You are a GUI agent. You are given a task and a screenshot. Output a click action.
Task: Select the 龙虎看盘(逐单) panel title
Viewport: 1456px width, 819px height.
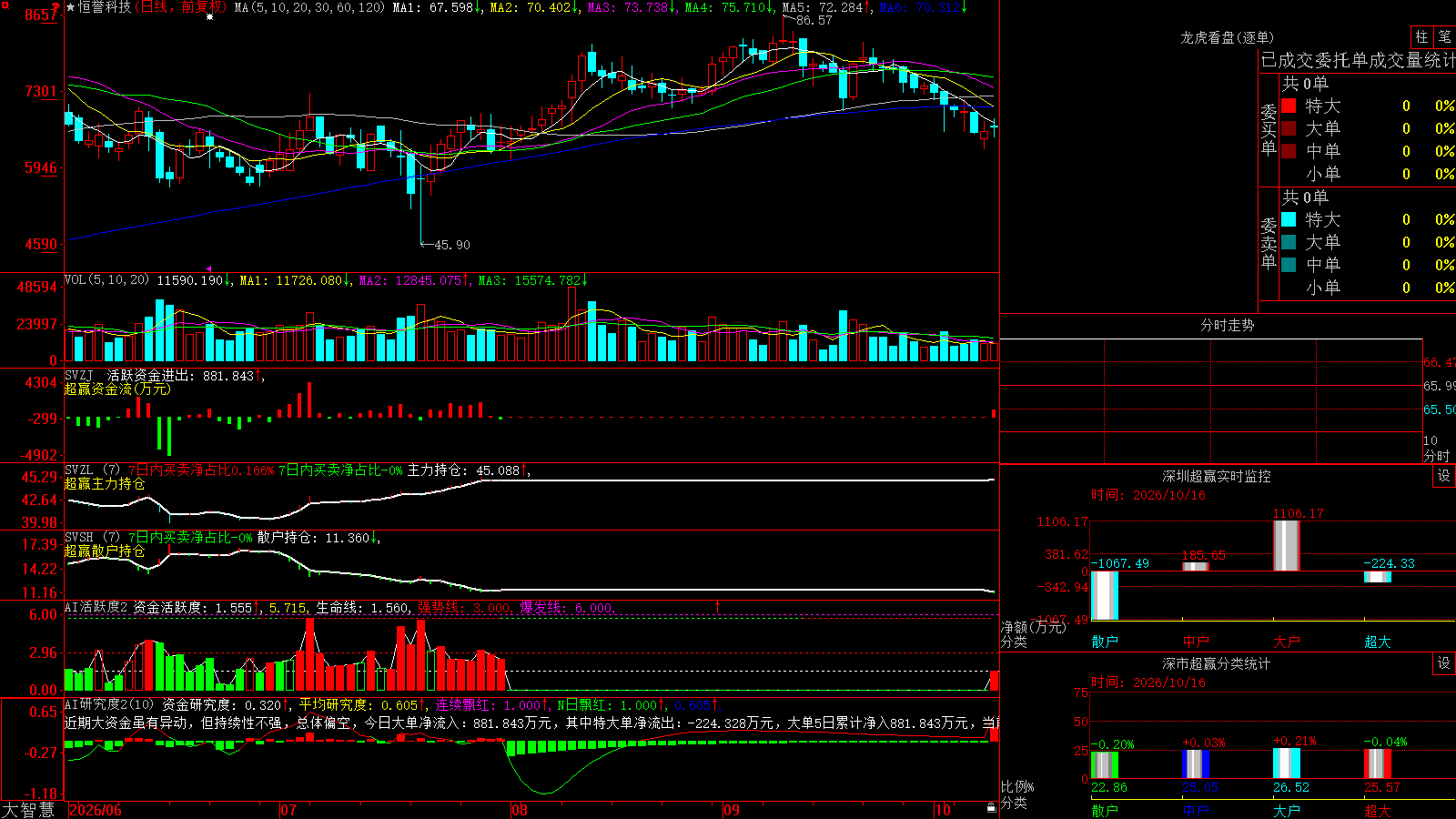coord(1228,37)
